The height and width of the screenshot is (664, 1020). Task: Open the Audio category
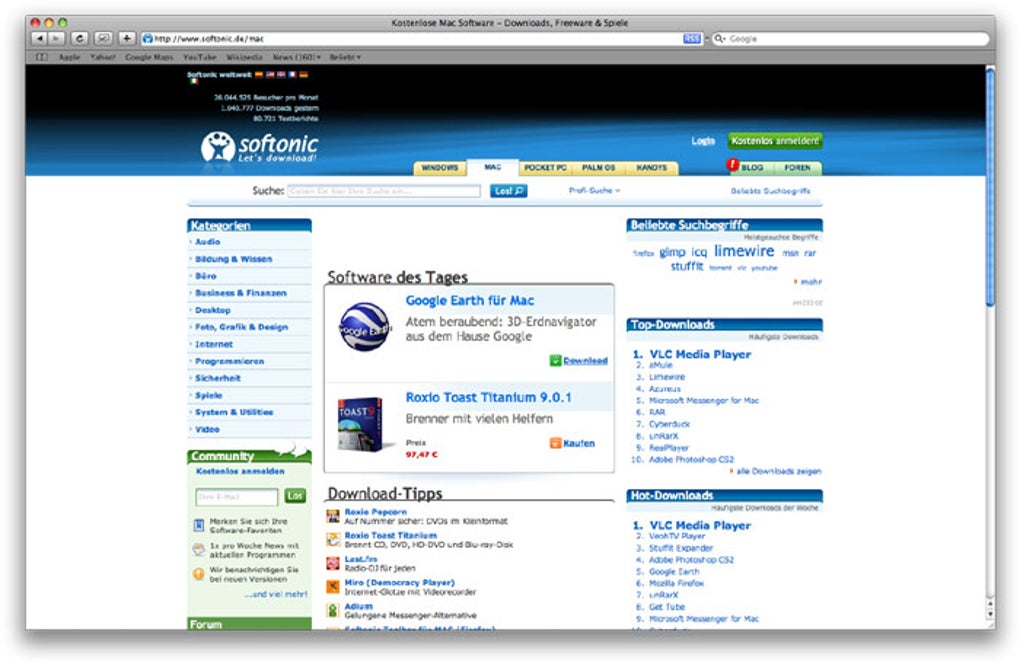208,242
